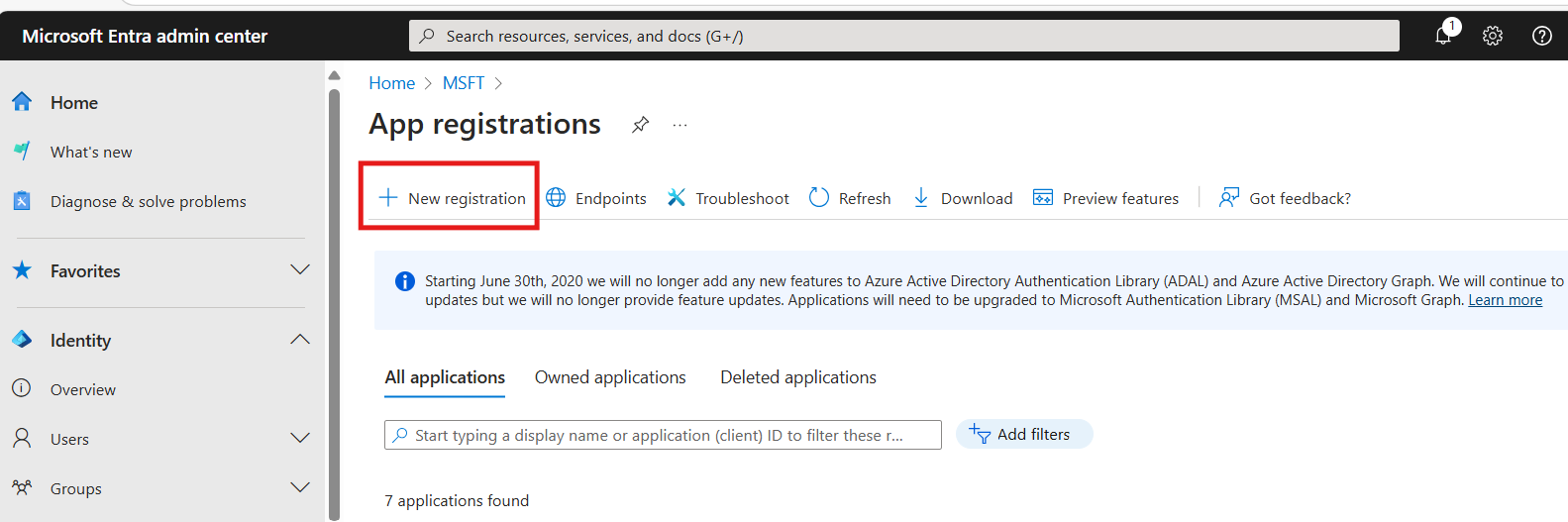Click the '7 applications found' text
This screenshot has height=522, width=1568.
(x=457, y=500)
